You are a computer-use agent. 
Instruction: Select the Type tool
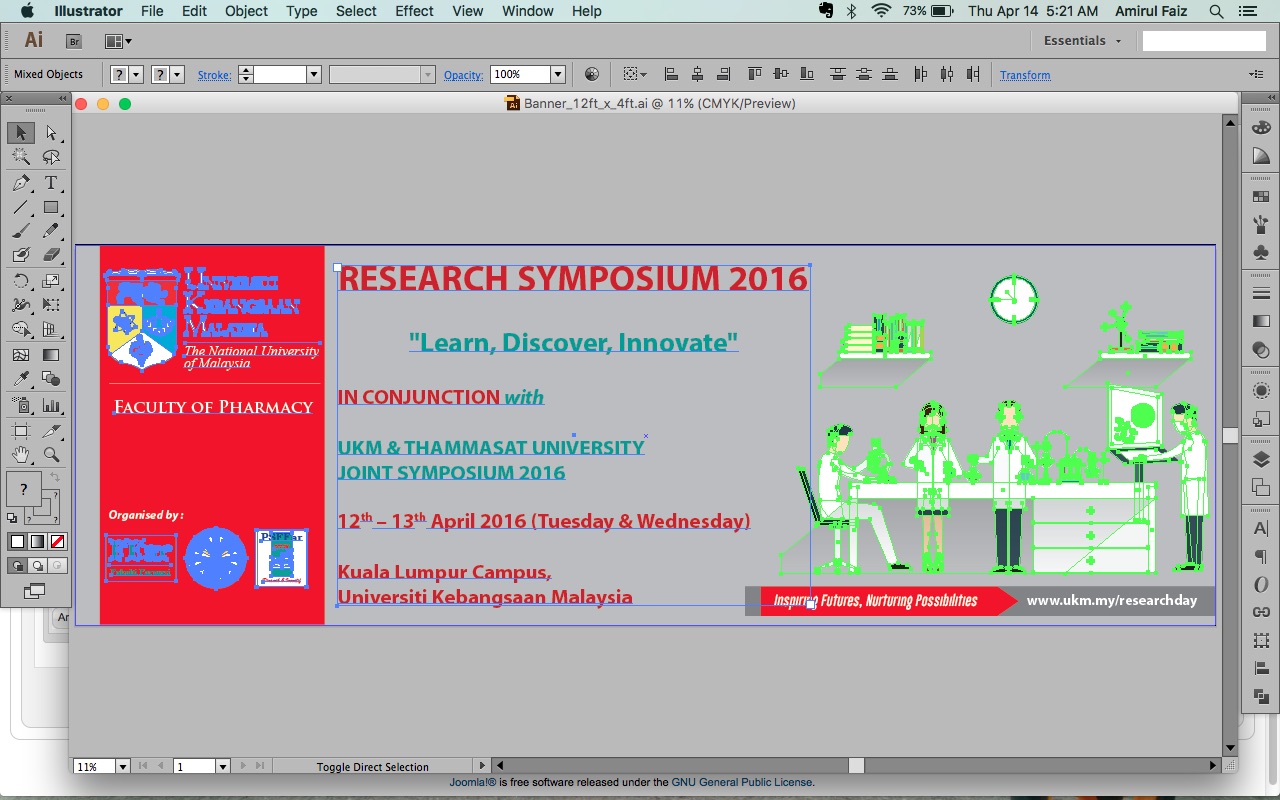51,183
